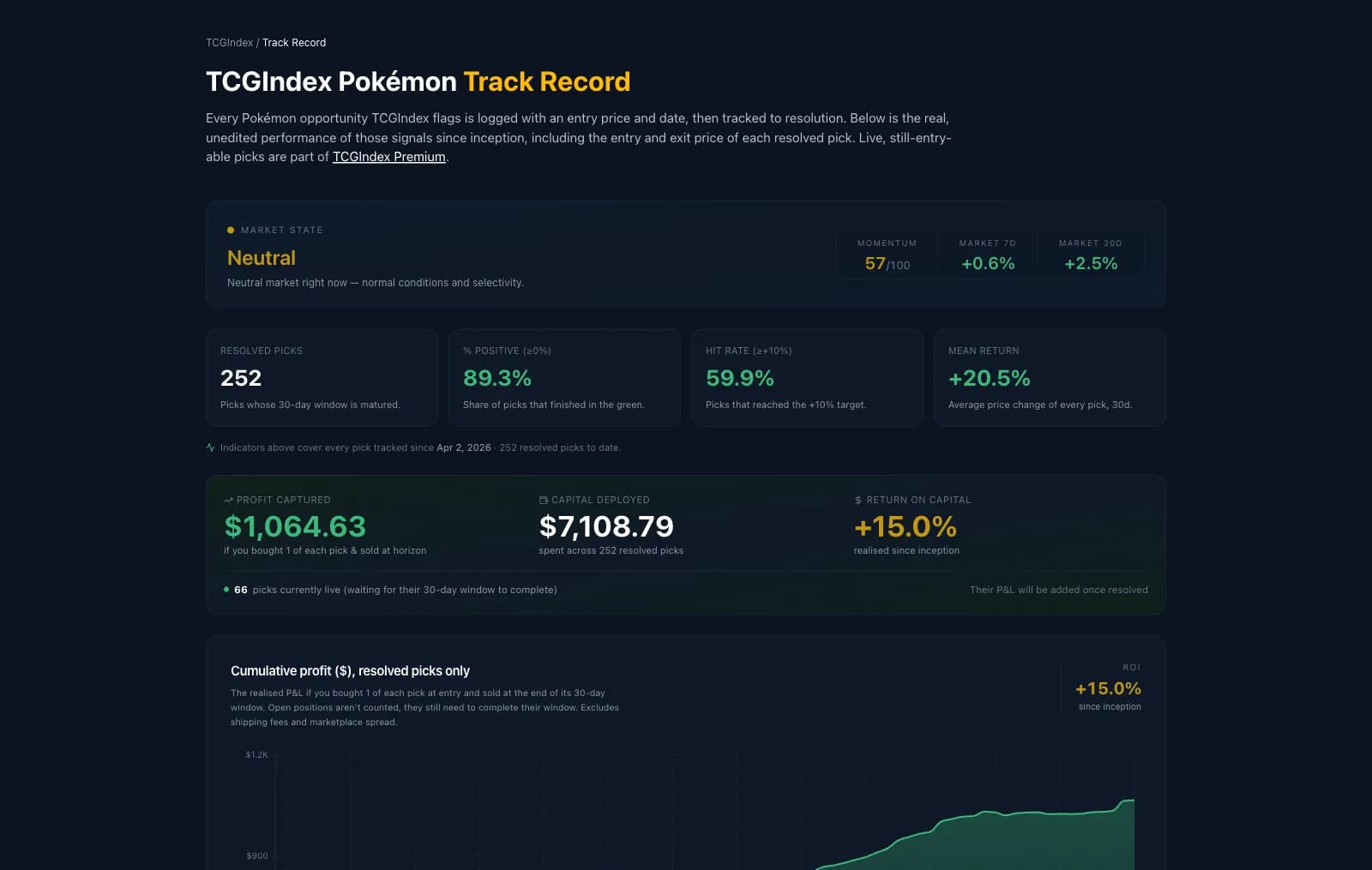Click the 'Their P&L will be added once resolved' note

point(1058,590)
